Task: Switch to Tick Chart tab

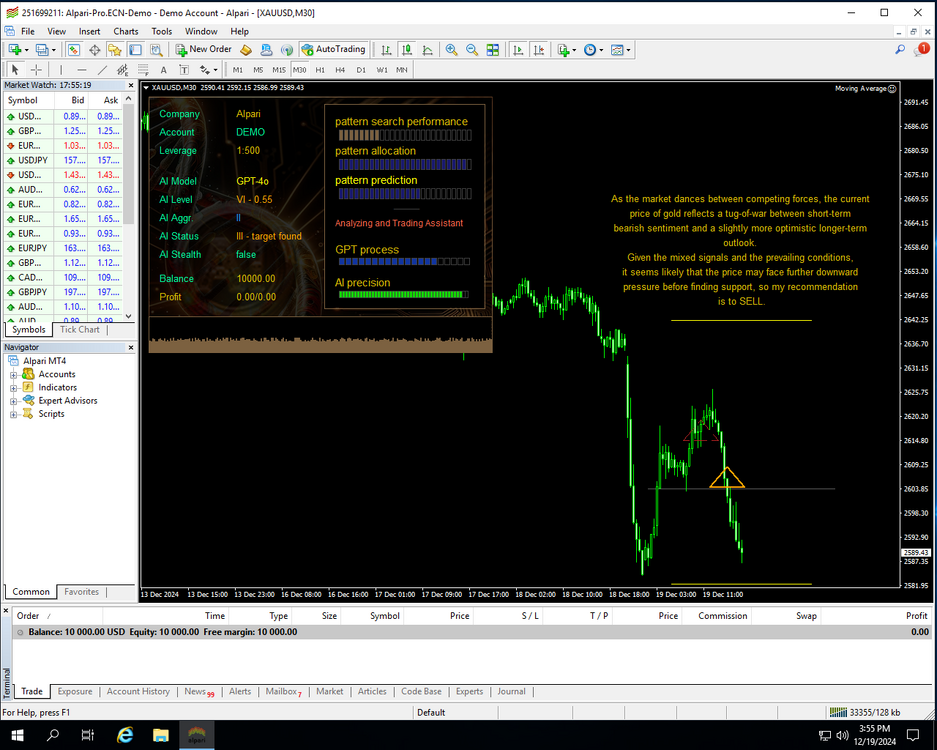Action: pyautogui.click(x=79, y=329)
